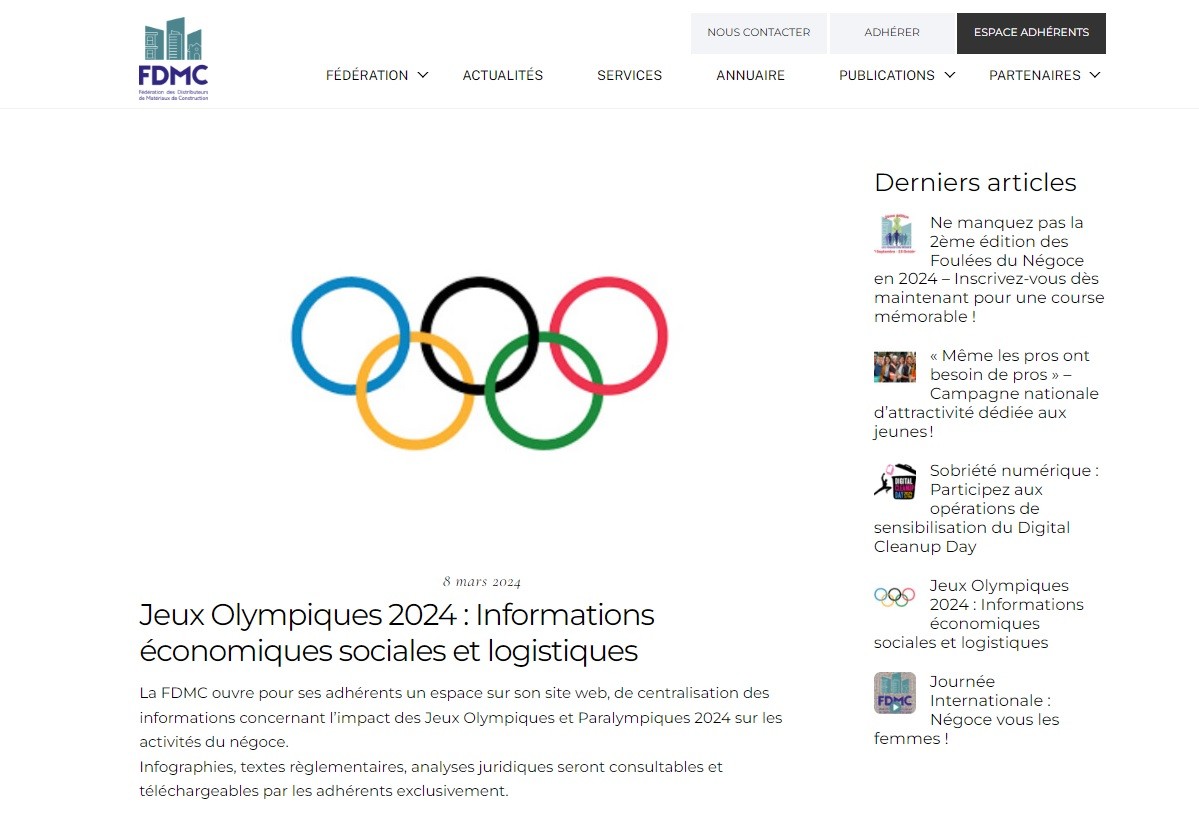Open the Actualités menu item
1199x819 pixels.
click(502, 75)
